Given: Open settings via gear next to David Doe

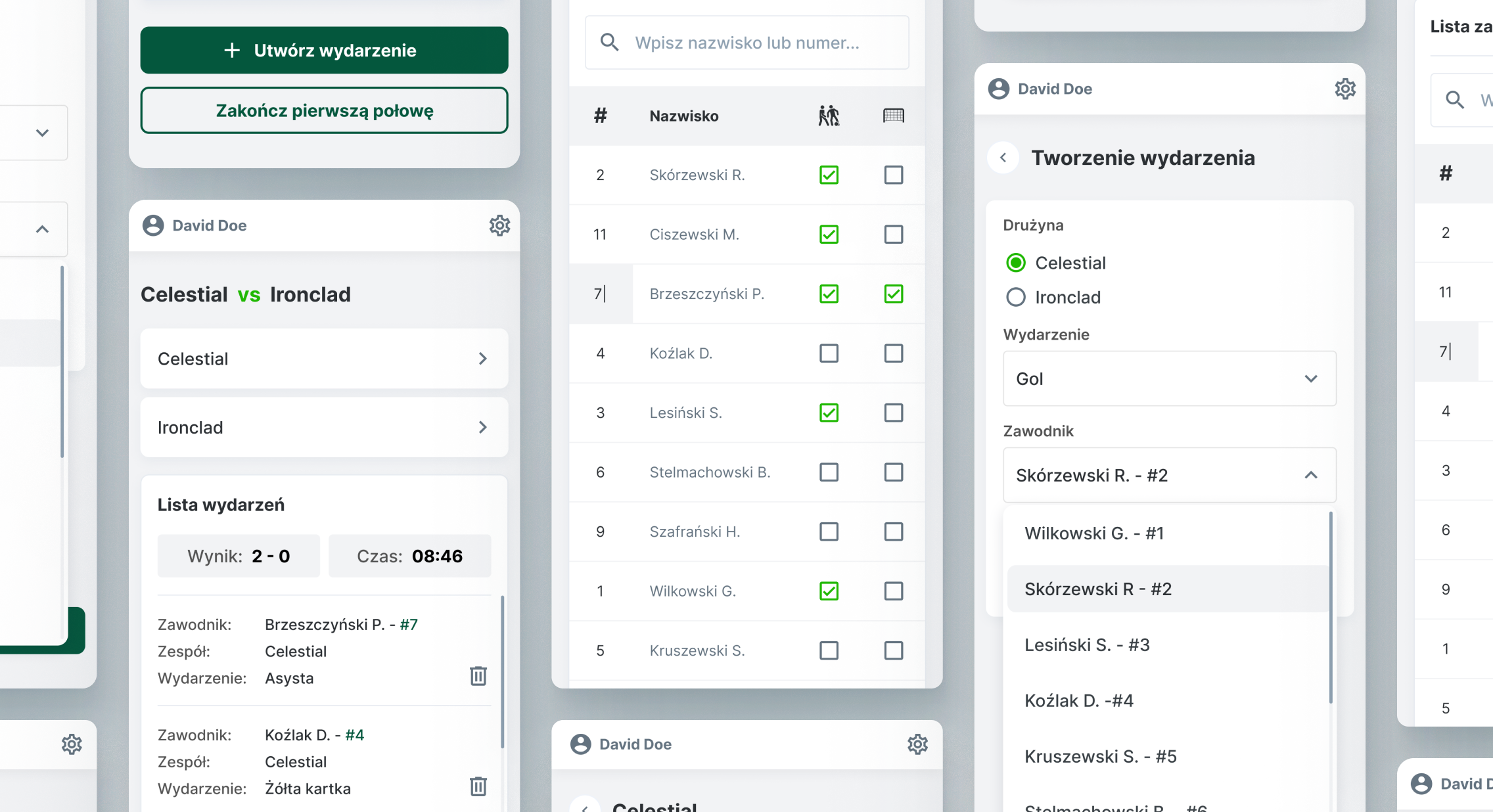Looking at the screenshot, I should pos(500,225).
